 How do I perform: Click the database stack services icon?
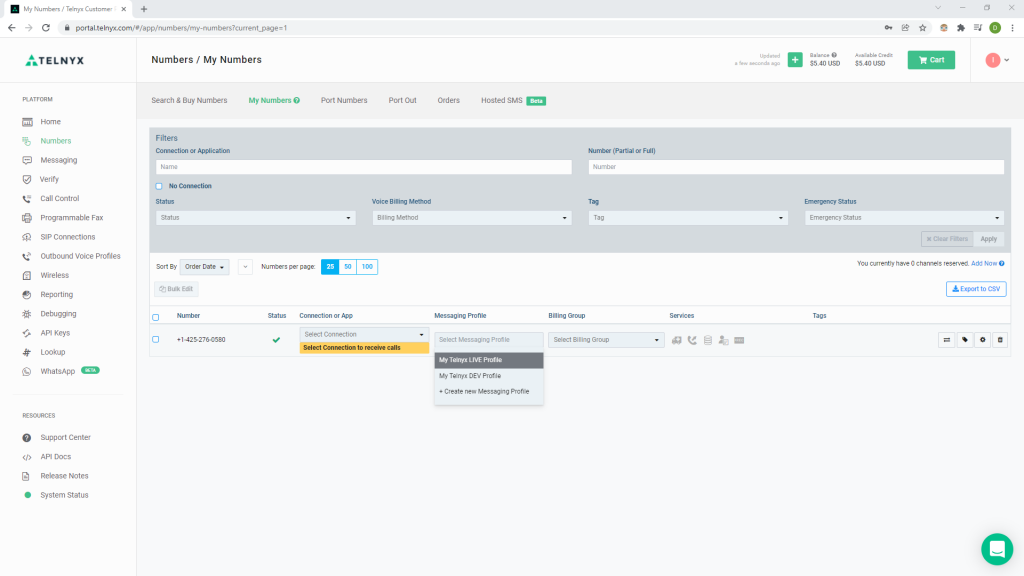tap(708, 340)
